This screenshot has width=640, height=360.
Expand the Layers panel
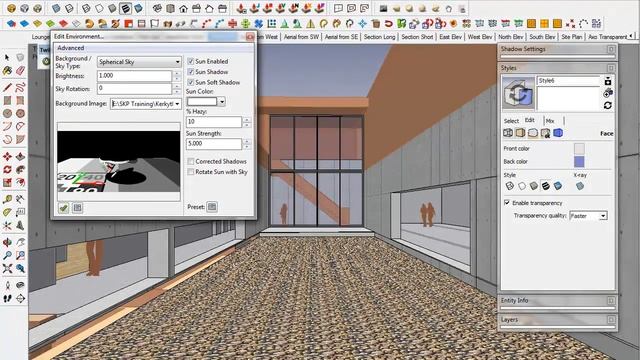pyautogui.click(x=611, y=320)
